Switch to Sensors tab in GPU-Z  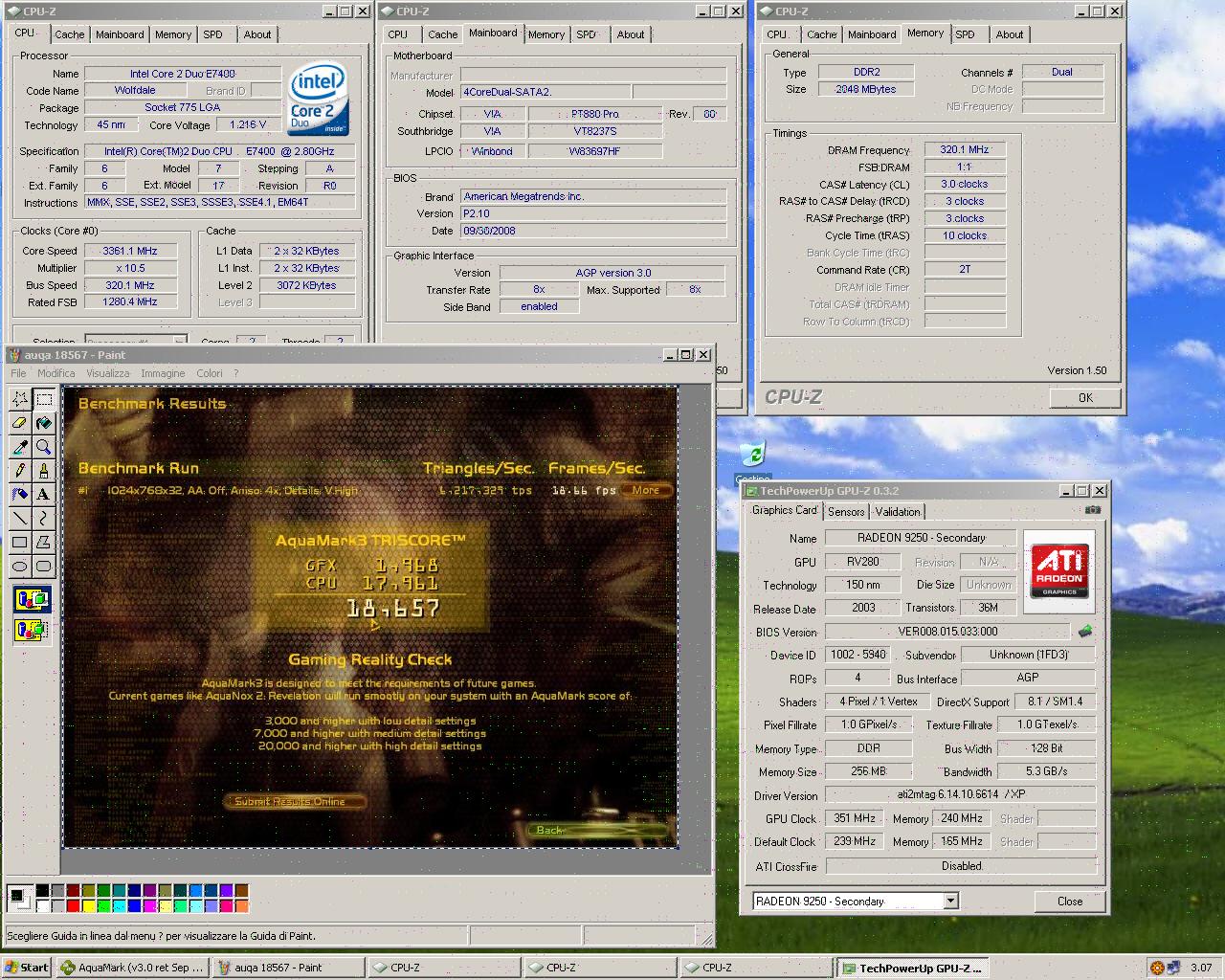coord(846,512)
